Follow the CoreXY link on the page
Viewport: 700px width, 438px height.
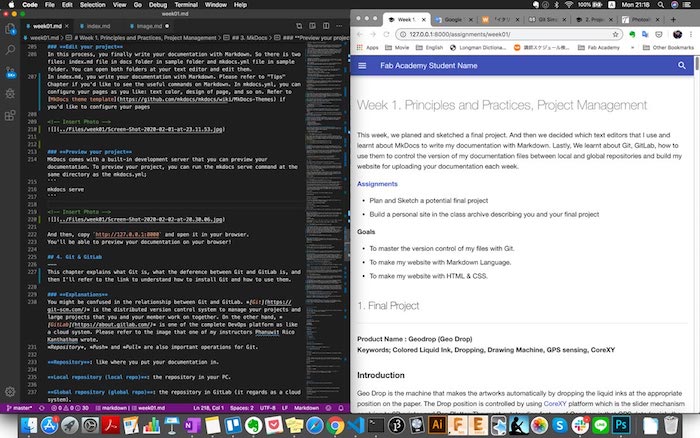point(555,404)
